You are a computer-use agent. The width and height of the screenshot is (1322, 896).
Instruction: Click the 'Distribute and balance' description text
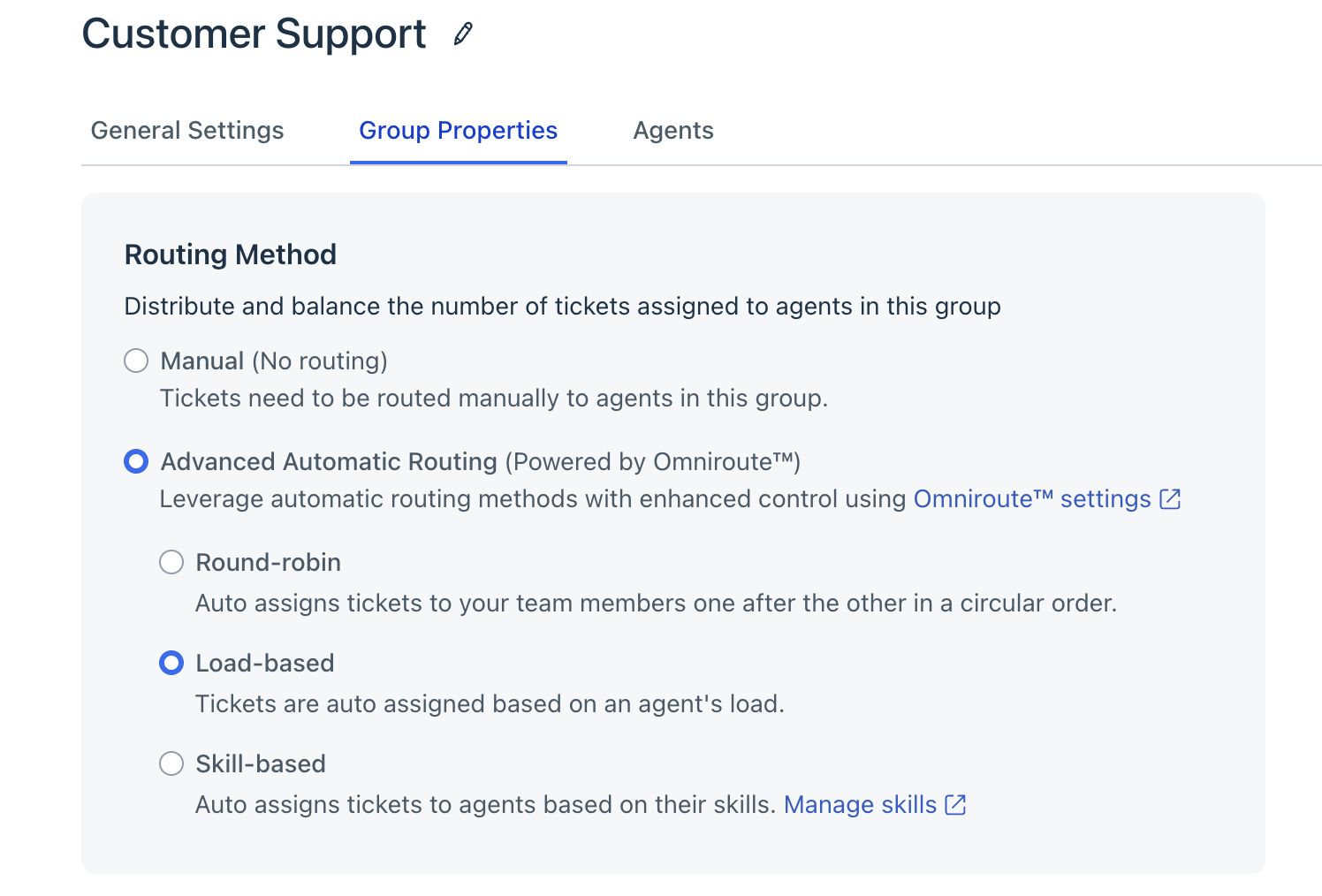click(562, 307)
